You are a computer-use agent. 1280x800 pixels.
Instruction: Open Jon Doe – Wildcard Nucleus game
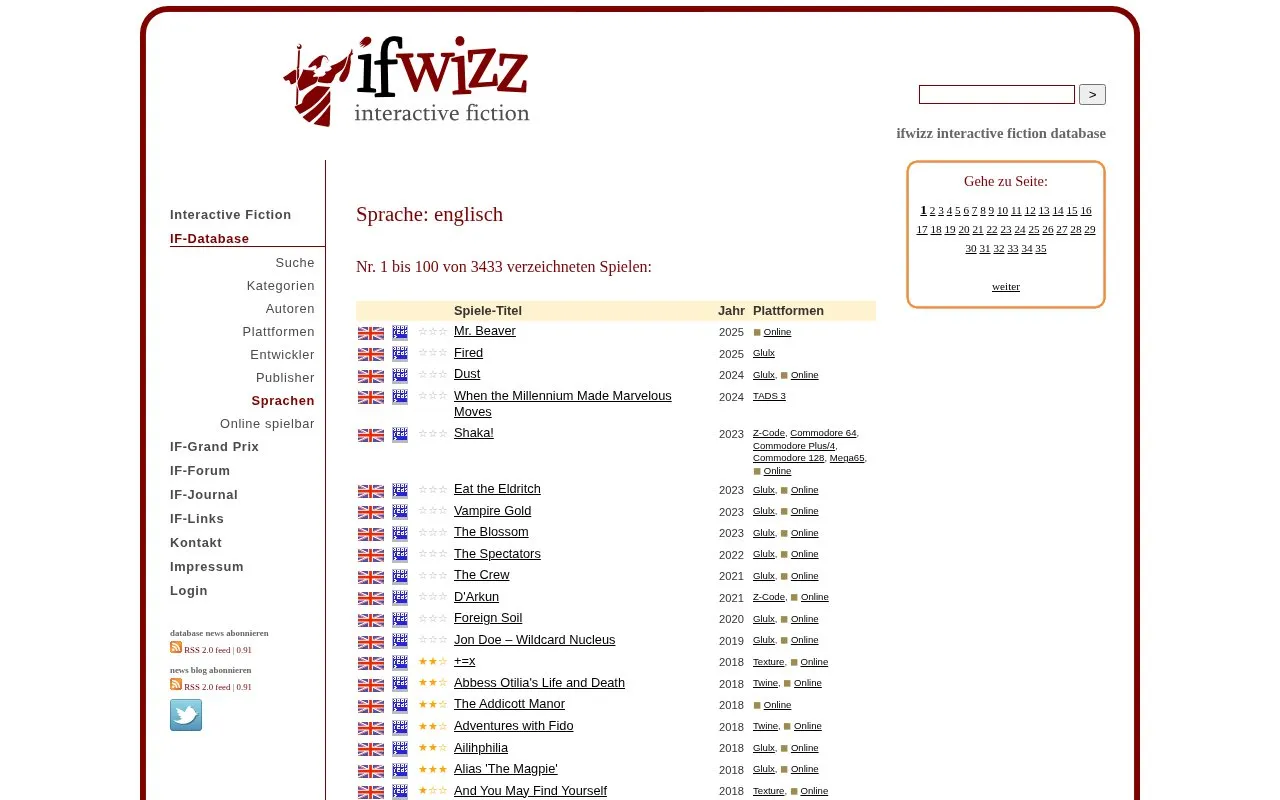[x=534, y=640]
